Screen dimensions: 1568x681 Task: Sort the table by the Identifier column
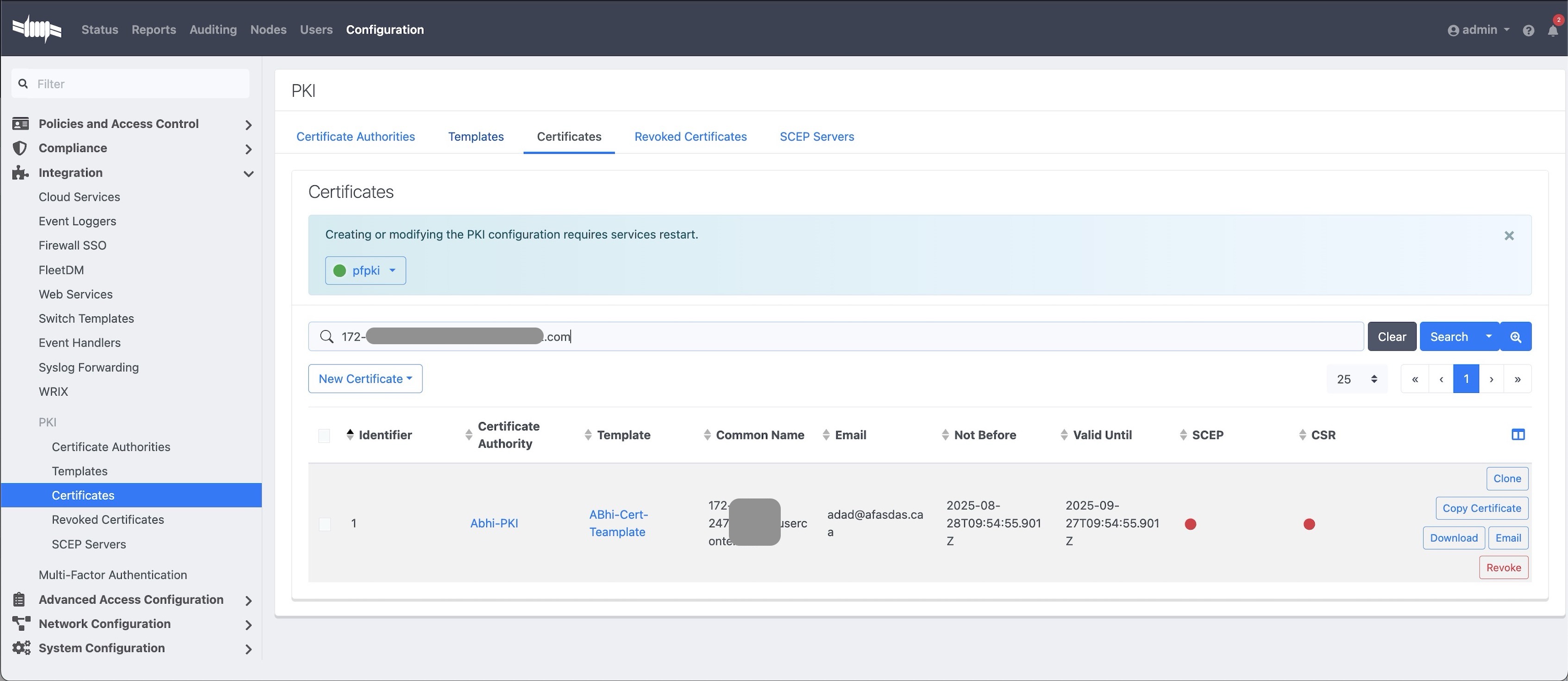pyautogui.click(x=385, y=435)
